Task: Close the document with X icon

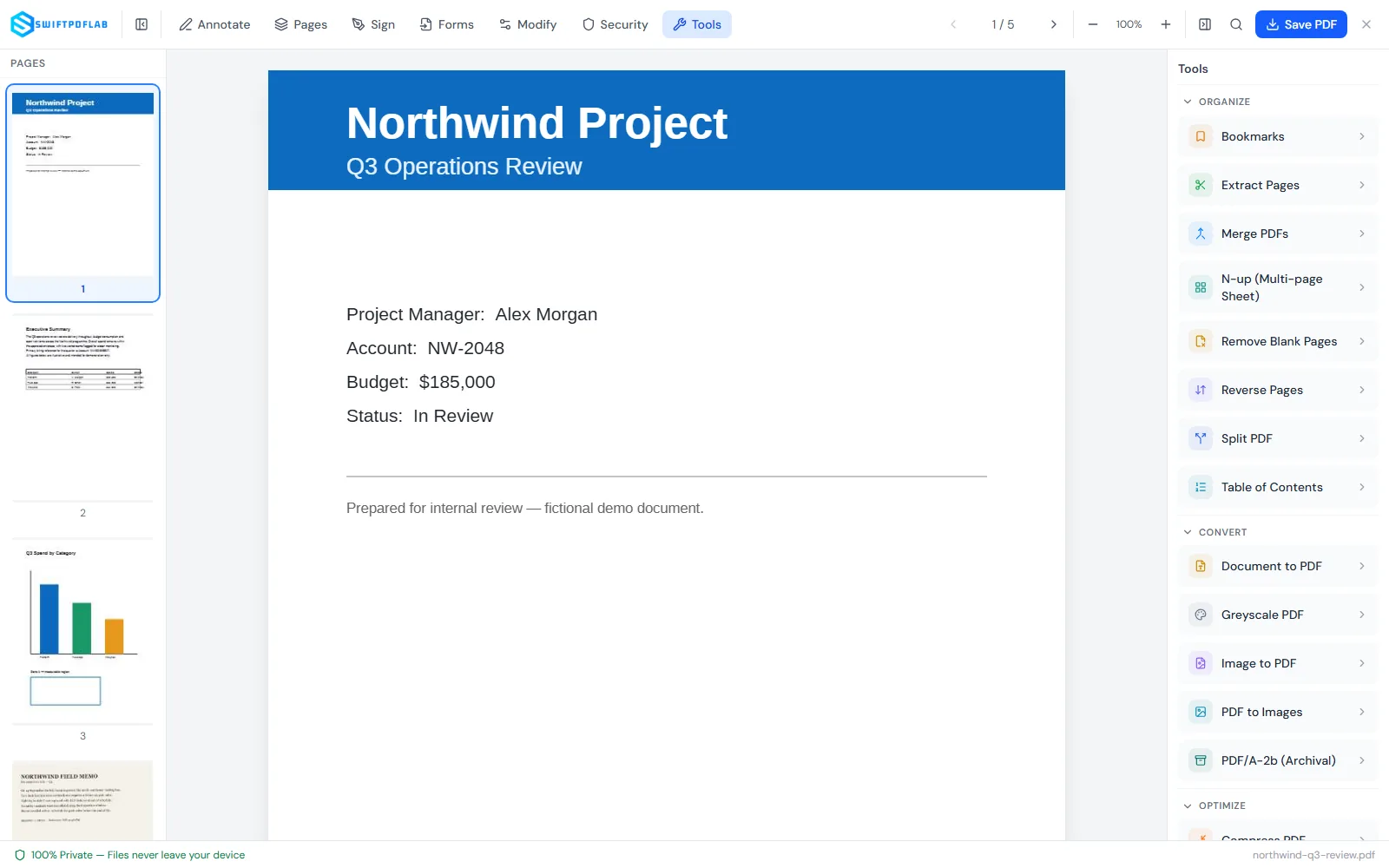Action: [1366, 24]
